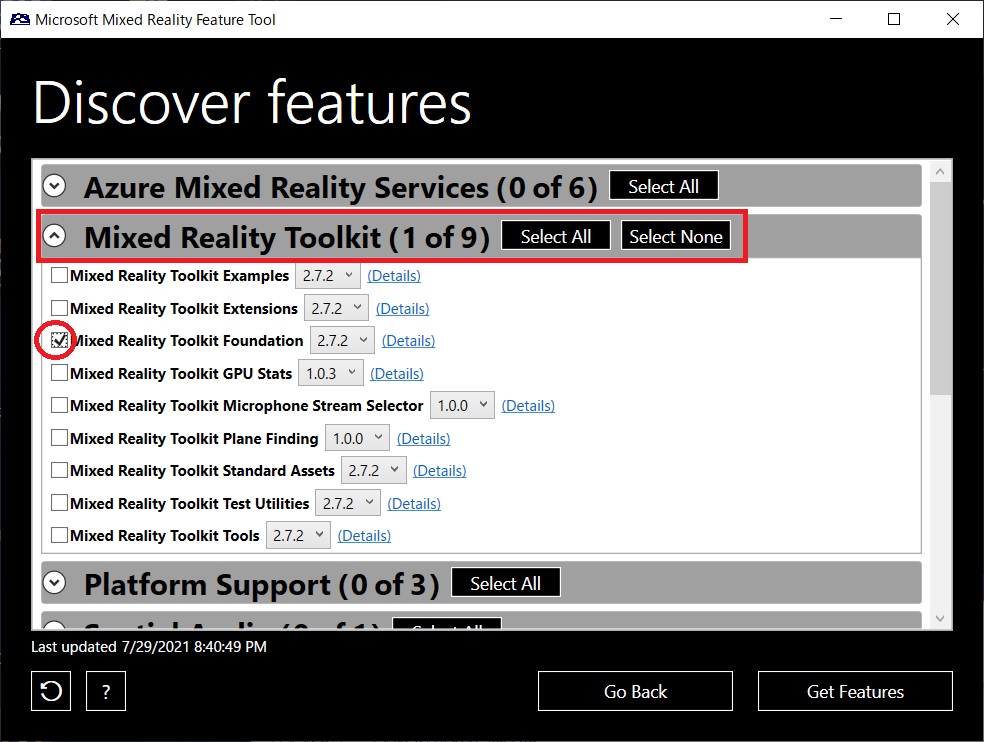Click Platform Support (0 of 3) heading
984x742 pixels.
[262, 584]
